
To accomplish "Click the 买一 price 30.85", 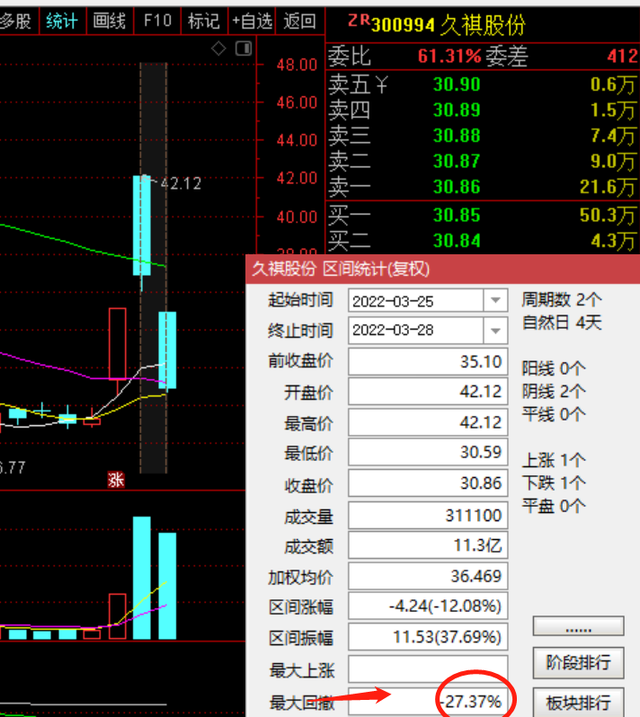I will (457, 215).
